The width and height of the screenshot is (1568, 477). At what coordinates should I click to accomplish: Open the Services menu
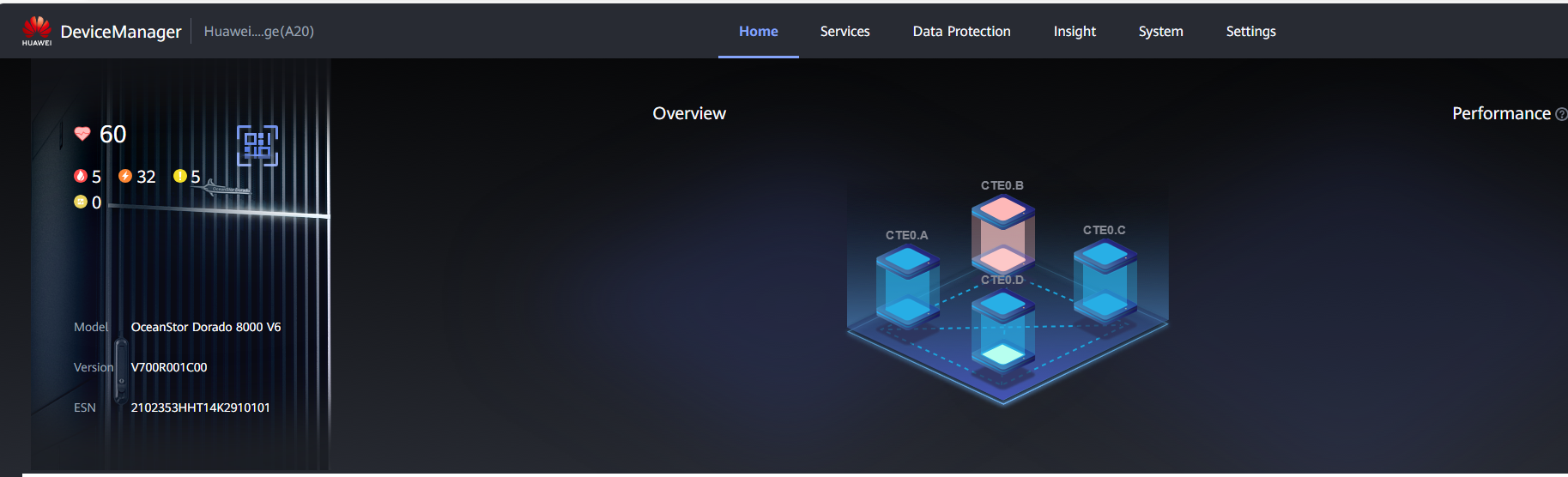845,31
